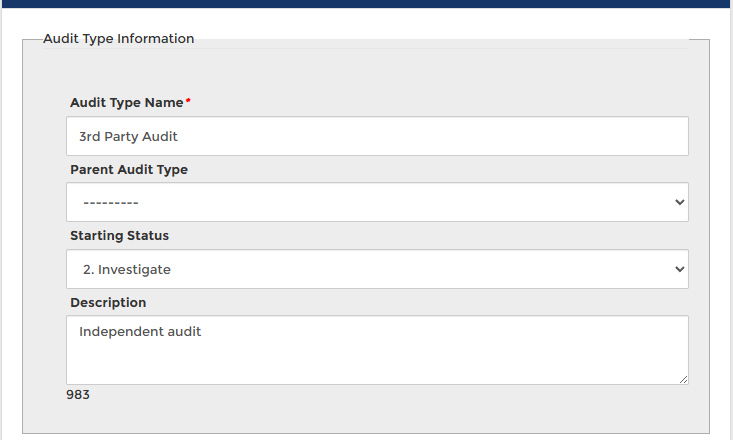This screenshot has height=440, width=733.
Task: Place cursor in "Independent audit" text
Action: (x=140, y=331)
